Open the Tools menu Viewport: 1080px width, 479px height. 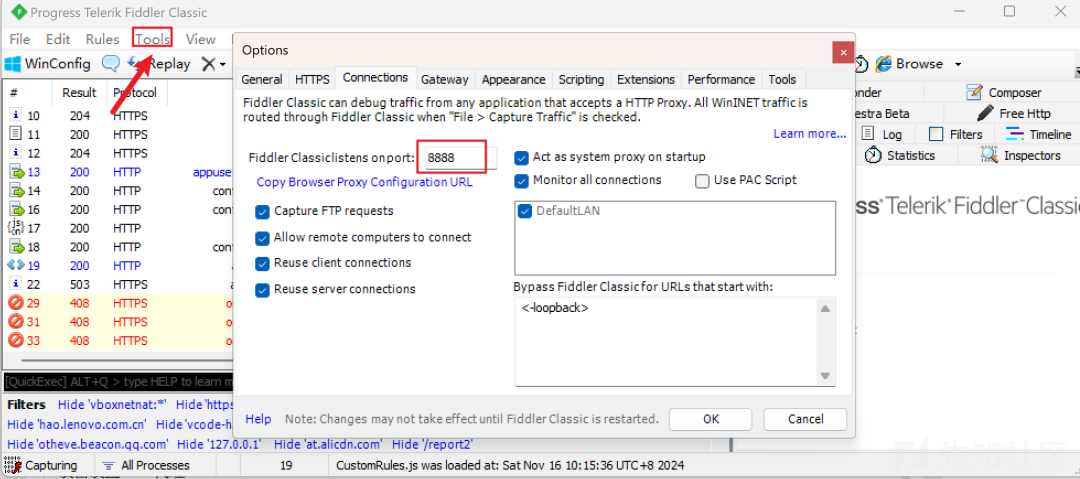152,39
